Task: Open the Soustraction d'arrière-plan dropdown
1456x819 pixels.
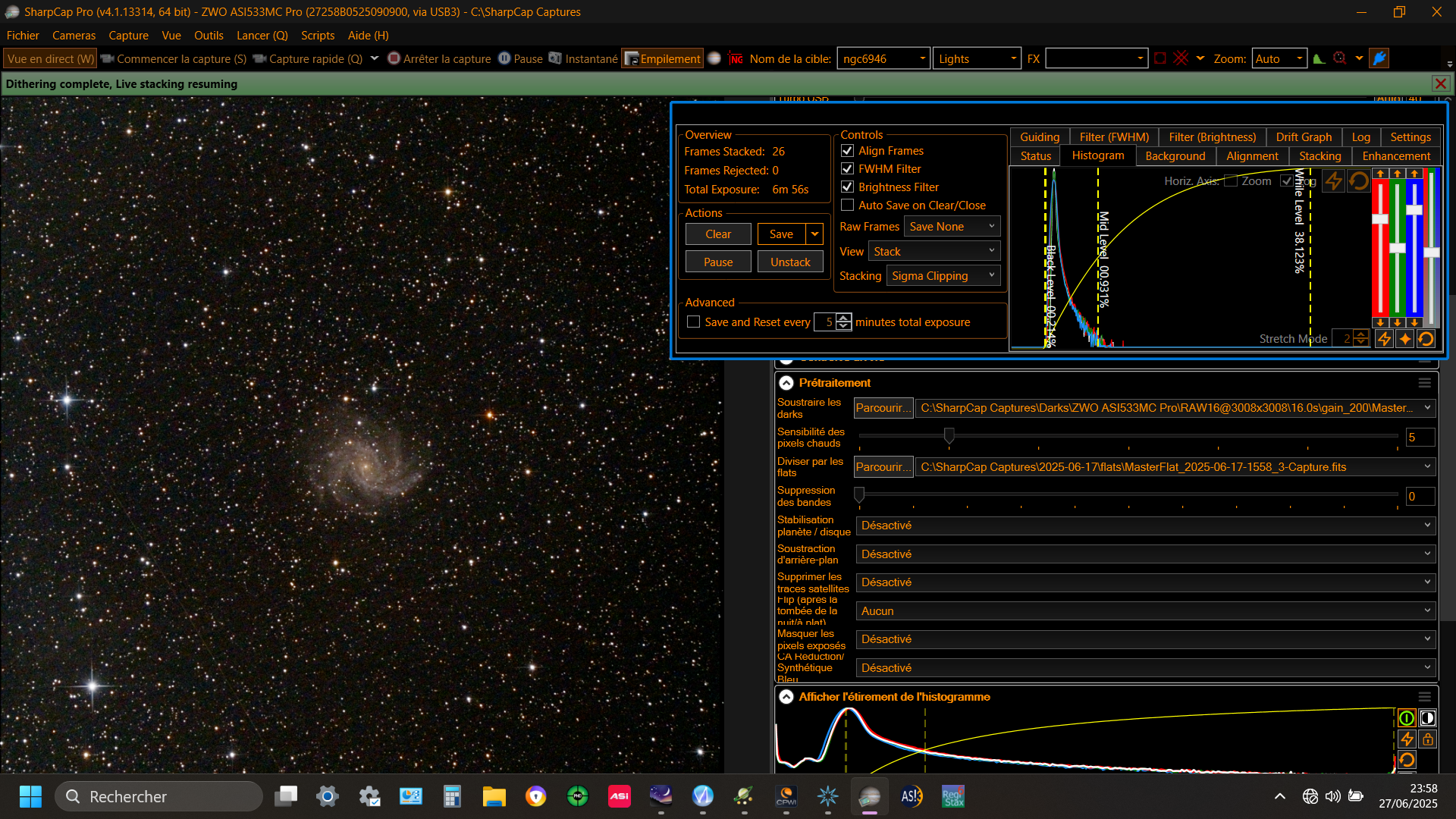Action: [x=1146, y=554]
